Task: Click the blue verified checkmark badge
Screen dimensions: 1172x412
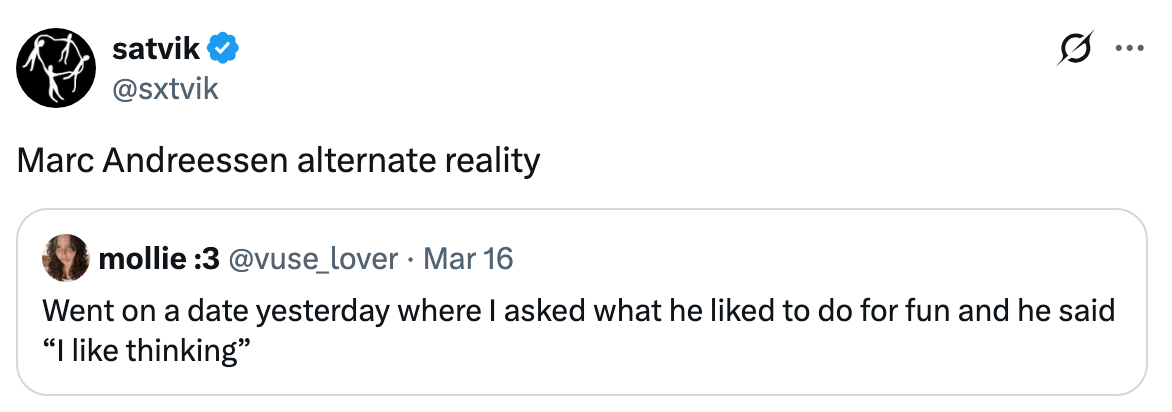Action: pyautogui.click(x=222, y=47)
